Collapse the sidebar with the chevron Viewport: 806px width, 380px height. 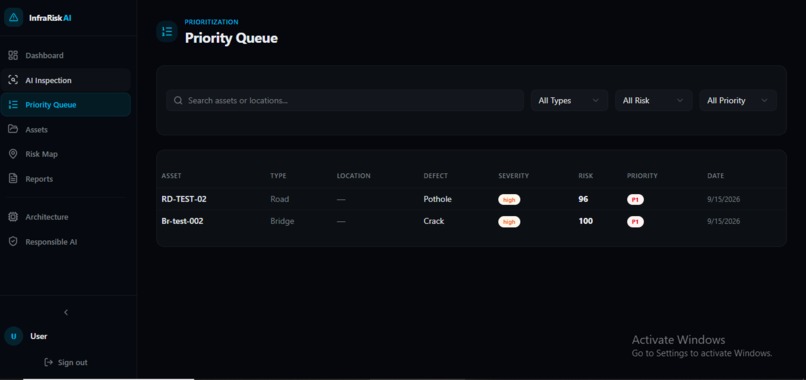(66, 312)
